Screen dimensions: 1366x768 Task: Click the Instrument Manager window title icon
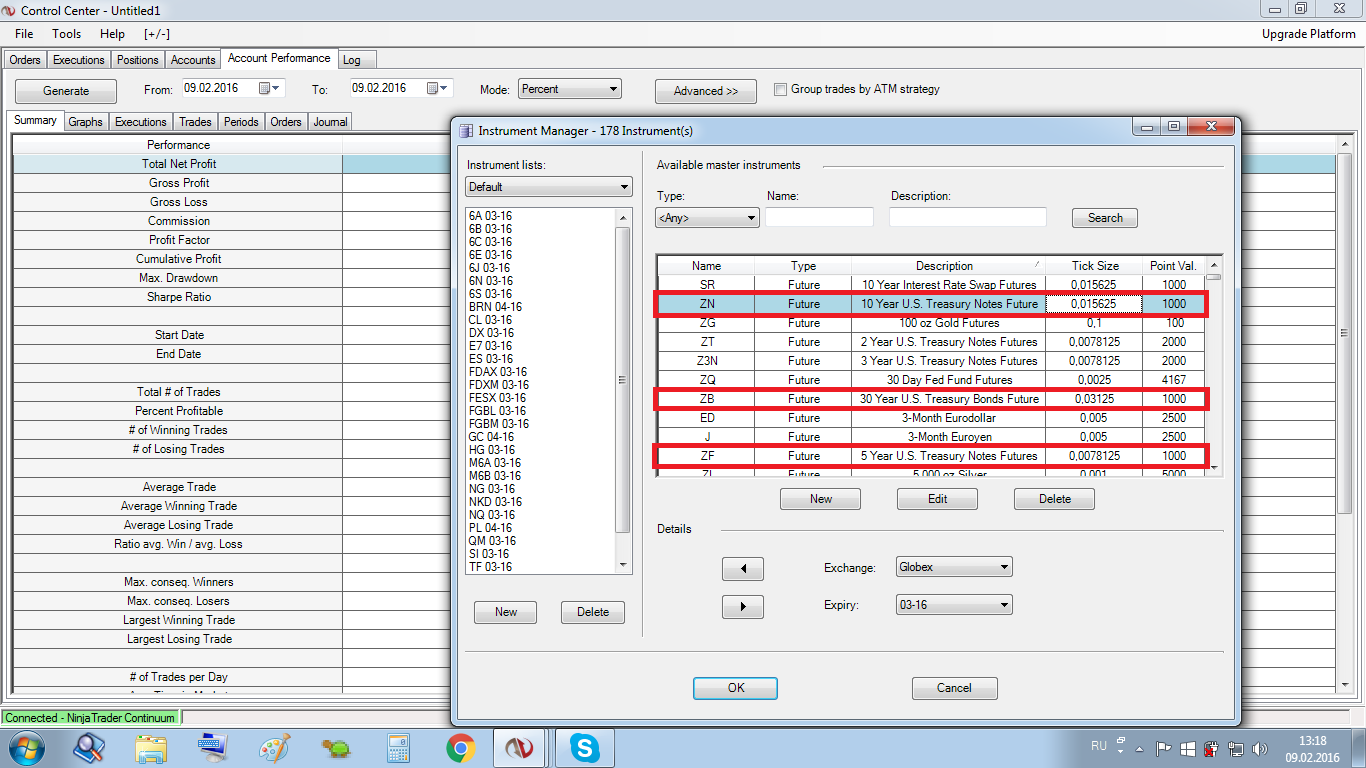465,130
